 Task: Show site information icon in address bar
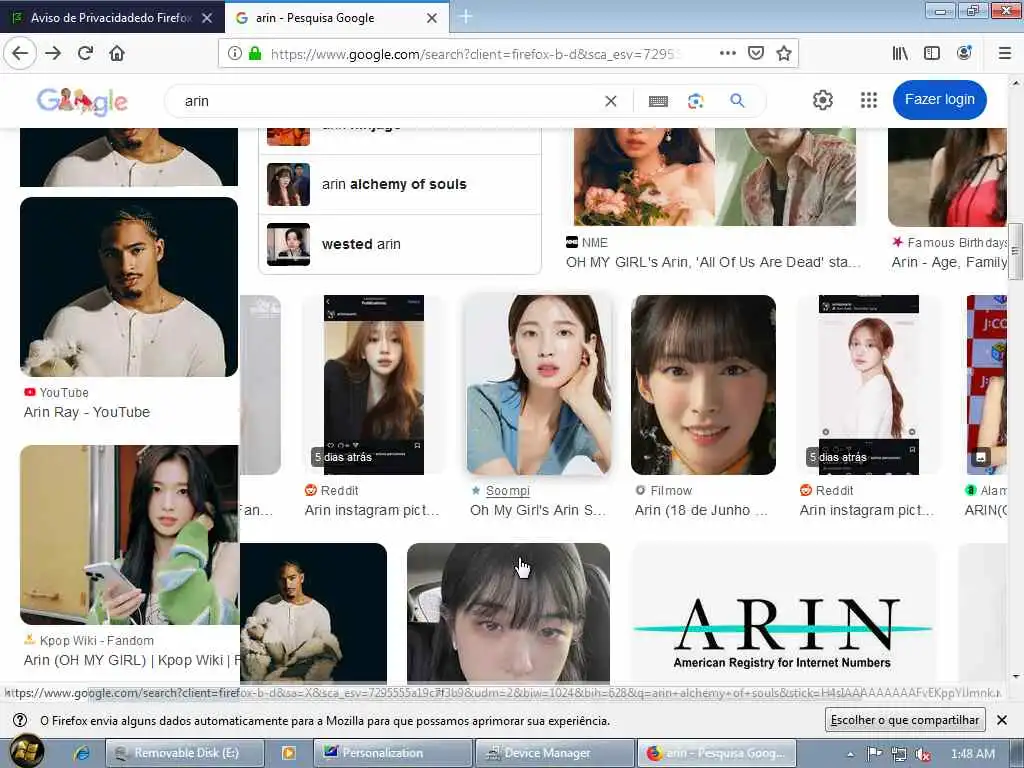(x=234, y=54)
